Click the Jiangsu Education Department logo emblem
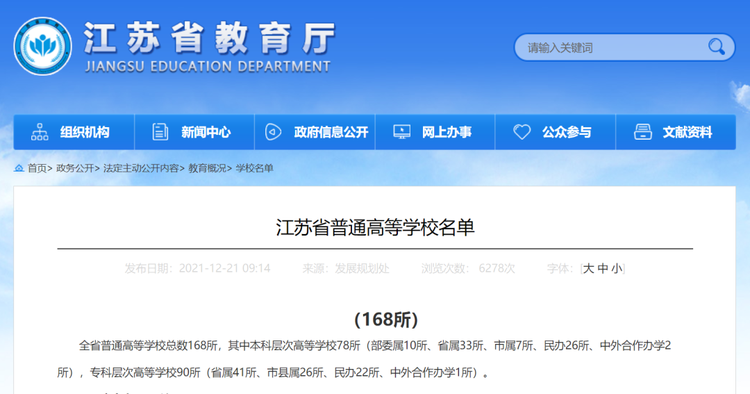The height and width of the screenshot is (394, 750). [43, 46]
